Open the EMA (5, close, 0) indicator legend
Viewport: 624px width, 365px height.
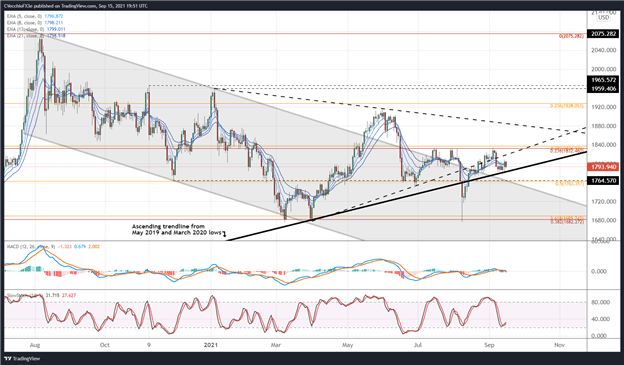pyautogui.click(x=35, y=16)
